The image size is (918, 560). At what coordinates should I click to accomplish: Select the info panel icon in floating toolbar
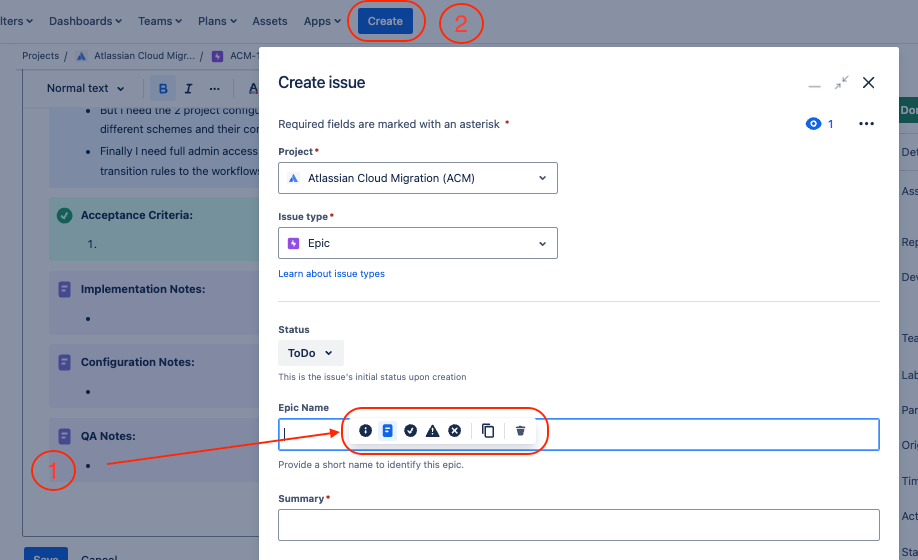365,431
